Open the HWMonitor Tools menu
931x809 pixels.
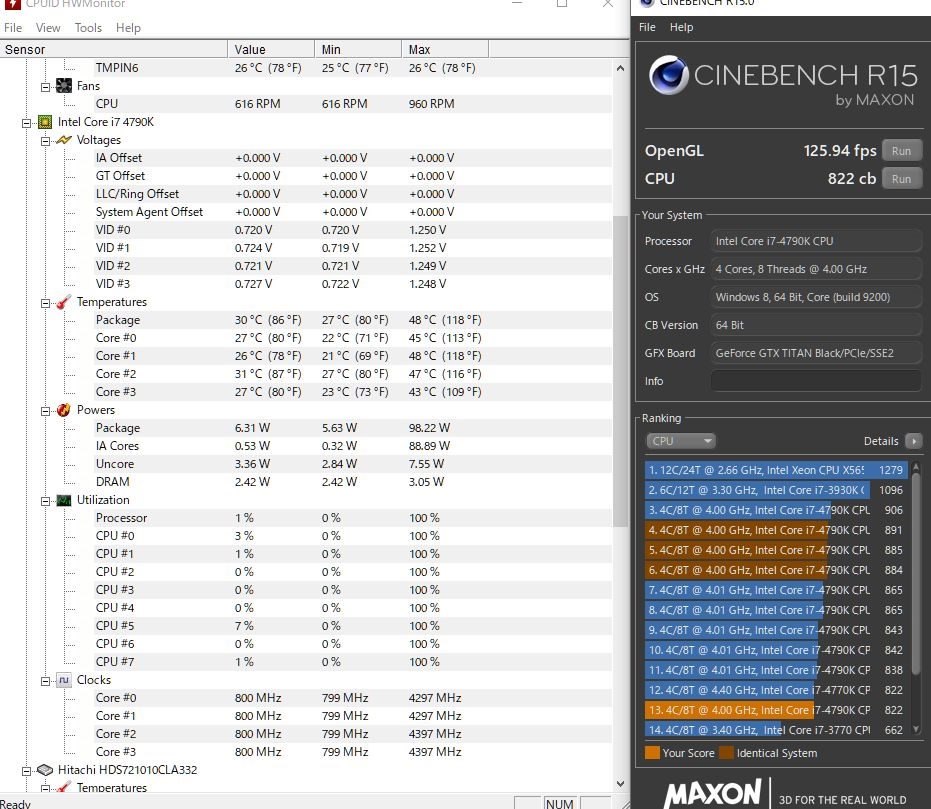click(88, 28)
